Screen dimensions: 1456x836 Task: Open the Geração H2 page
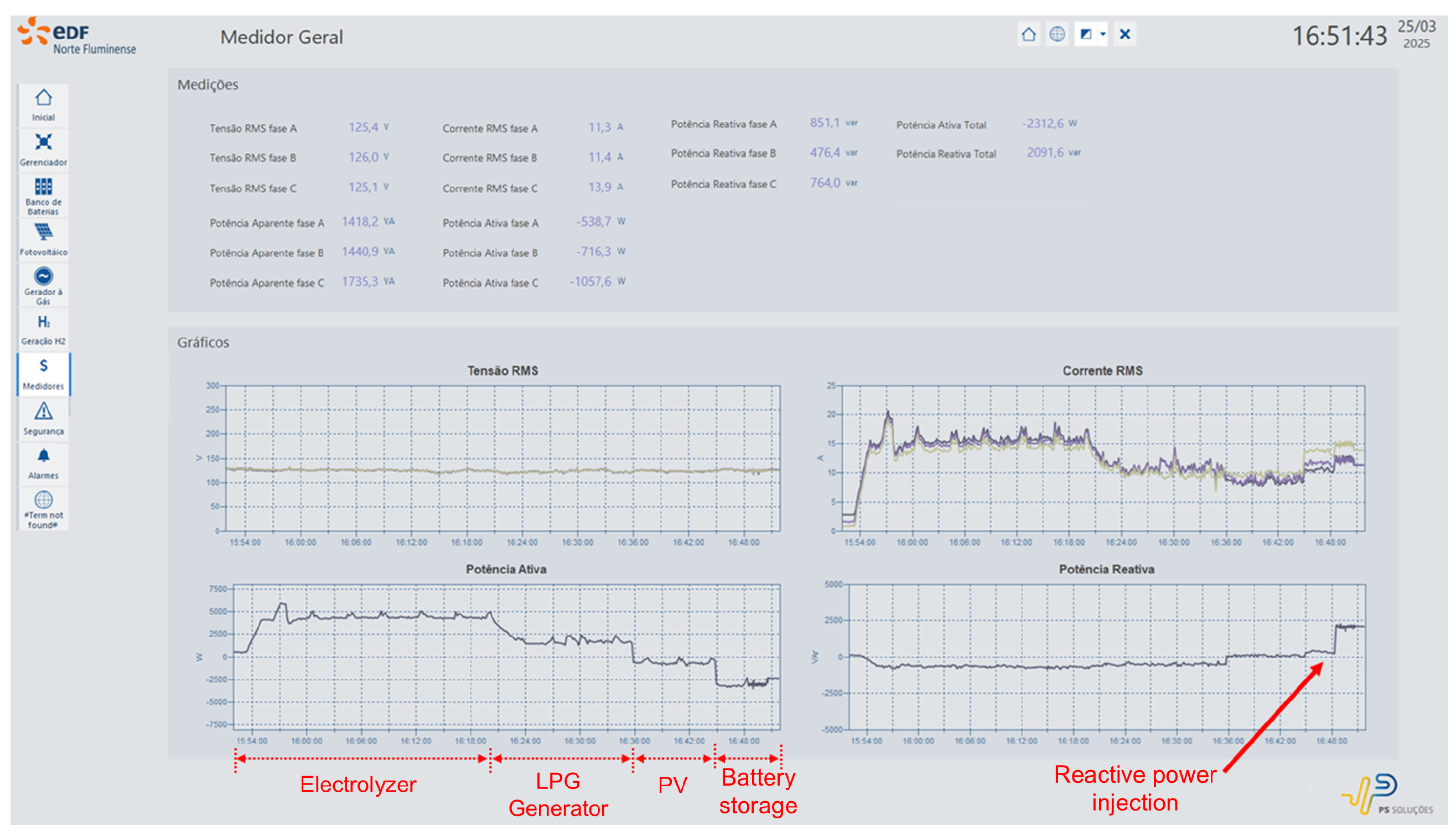pyautogui.click(x=43, y=329)
